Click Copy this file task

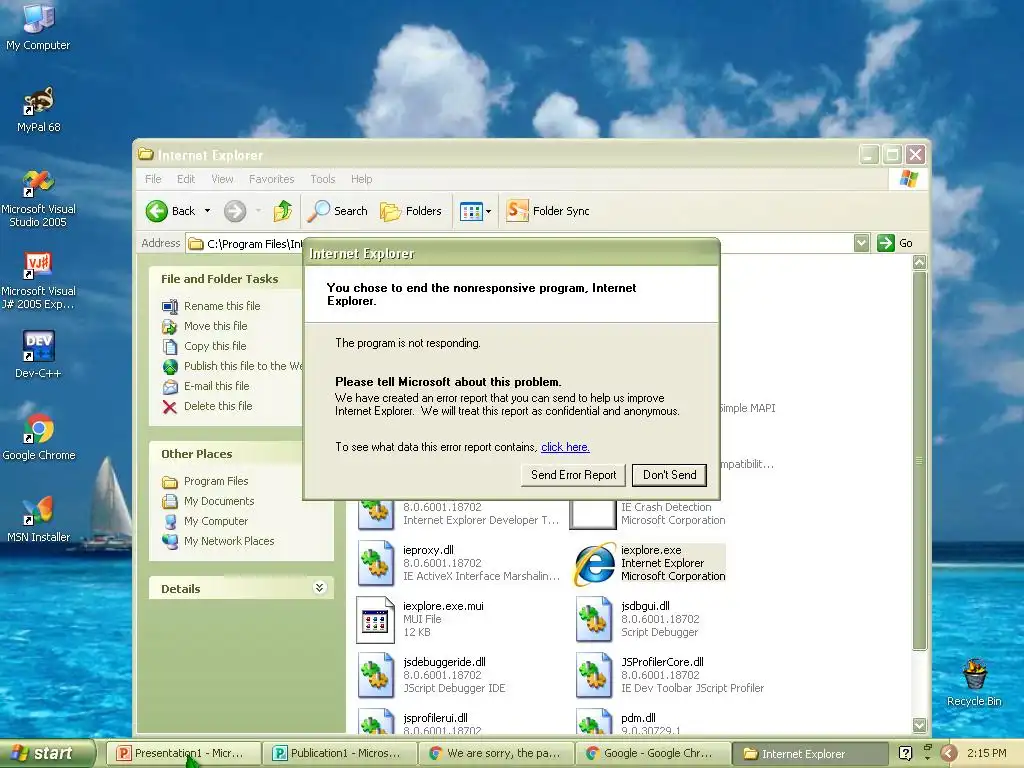click(215, 346)
